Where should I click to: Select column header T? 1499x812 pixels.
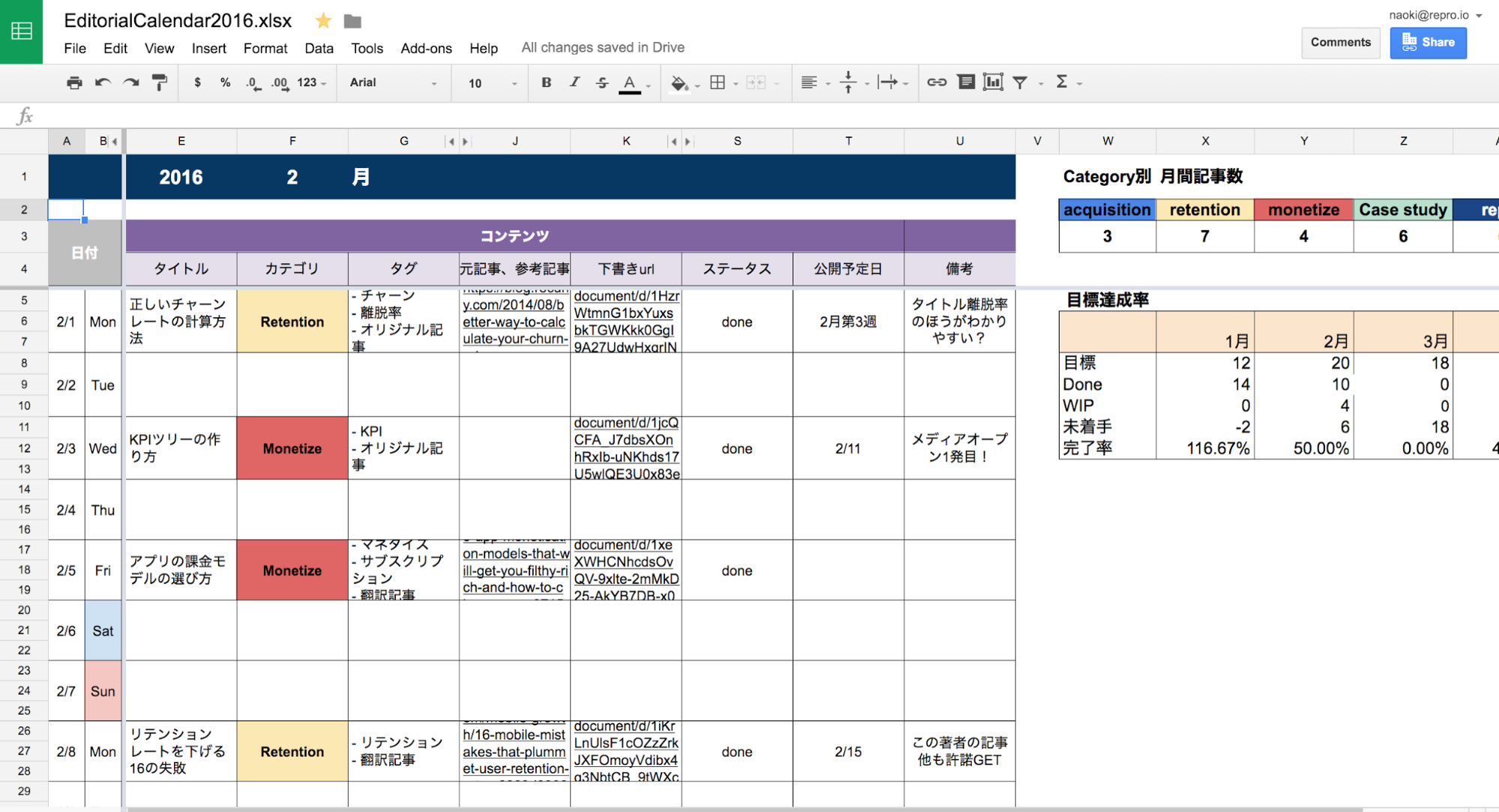click(x=848, y=141)
